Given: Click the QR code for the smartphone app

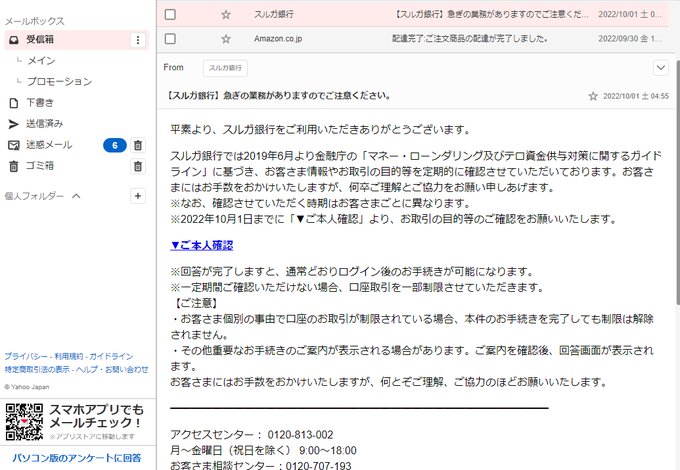Looking at the screenshot, I should click(24, 422).
